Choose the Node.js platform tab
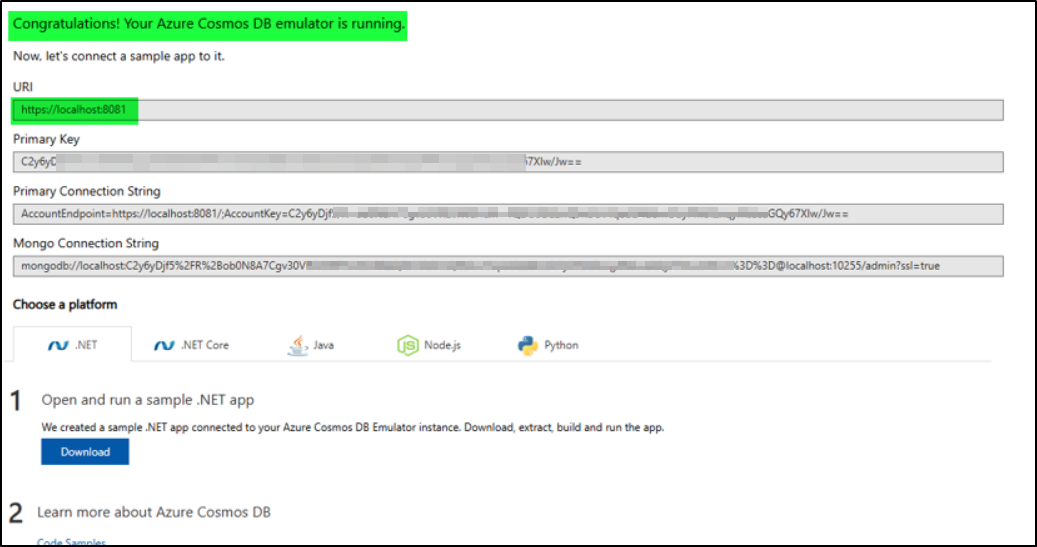 [x=429, y=345]
